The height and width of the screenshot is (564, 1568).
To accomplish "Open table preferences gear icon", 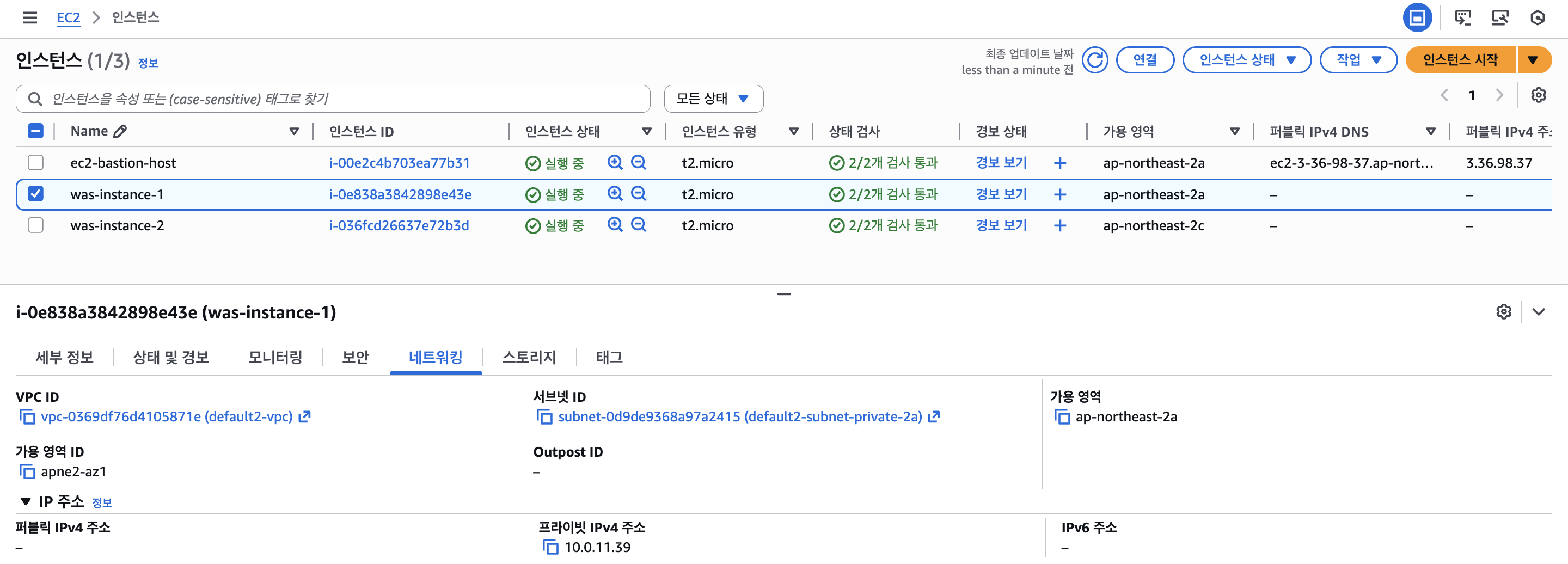I will click(1538, 95).
